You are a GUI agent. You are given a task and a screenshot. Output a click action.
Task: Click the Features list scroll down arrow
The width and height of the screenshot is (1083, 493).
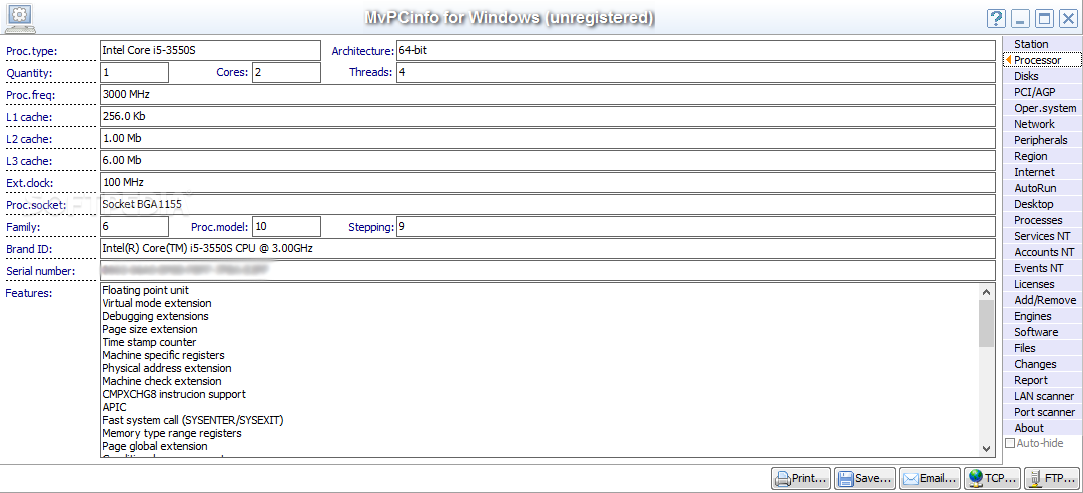pos(986,449)
